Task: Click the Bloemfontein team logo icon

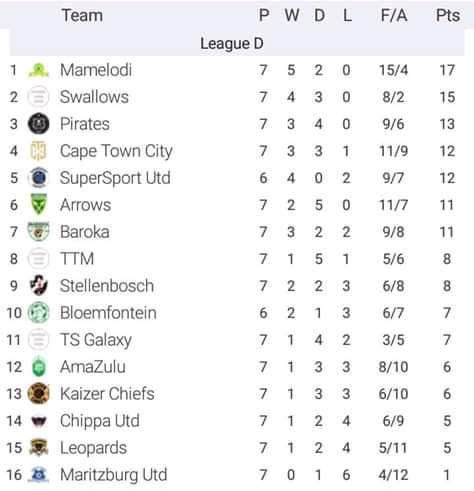Action: click(39, 313)
